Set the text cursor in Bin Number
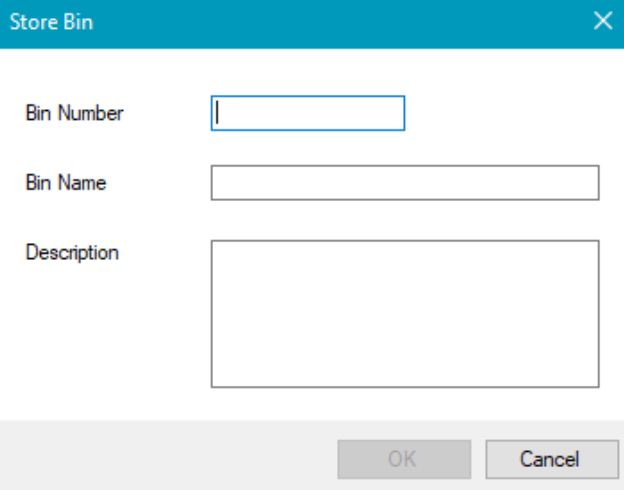 click(307, 113)
